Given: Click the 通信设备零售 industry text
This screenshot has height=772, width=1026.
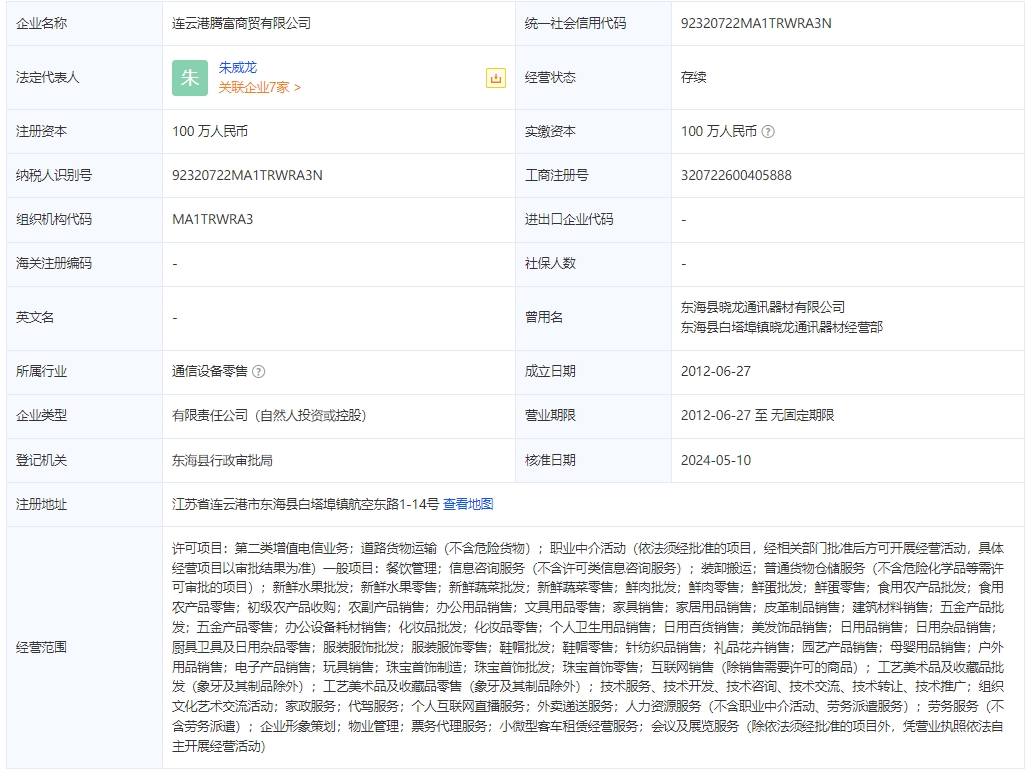Looking at the screenshot, I should [x=210, y=371].
